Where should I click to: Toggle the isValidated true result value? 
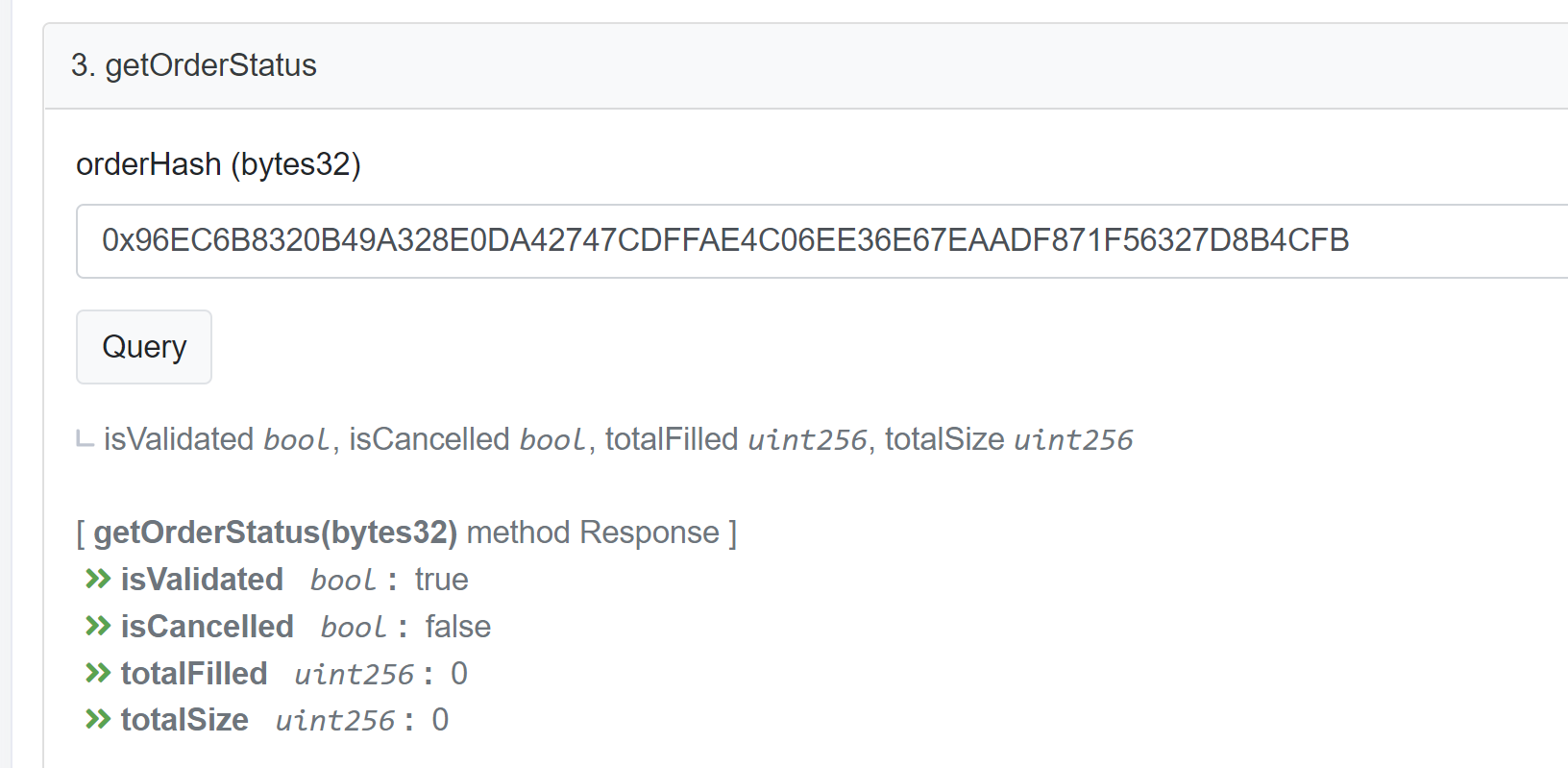441,580
